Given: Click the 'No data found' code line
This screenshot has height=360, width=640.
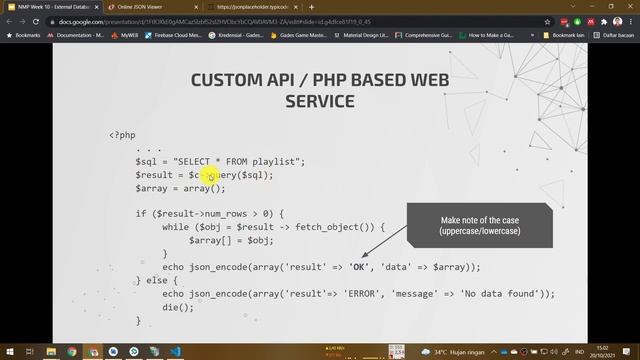Looking at the screenshot, I should point(358,294).
